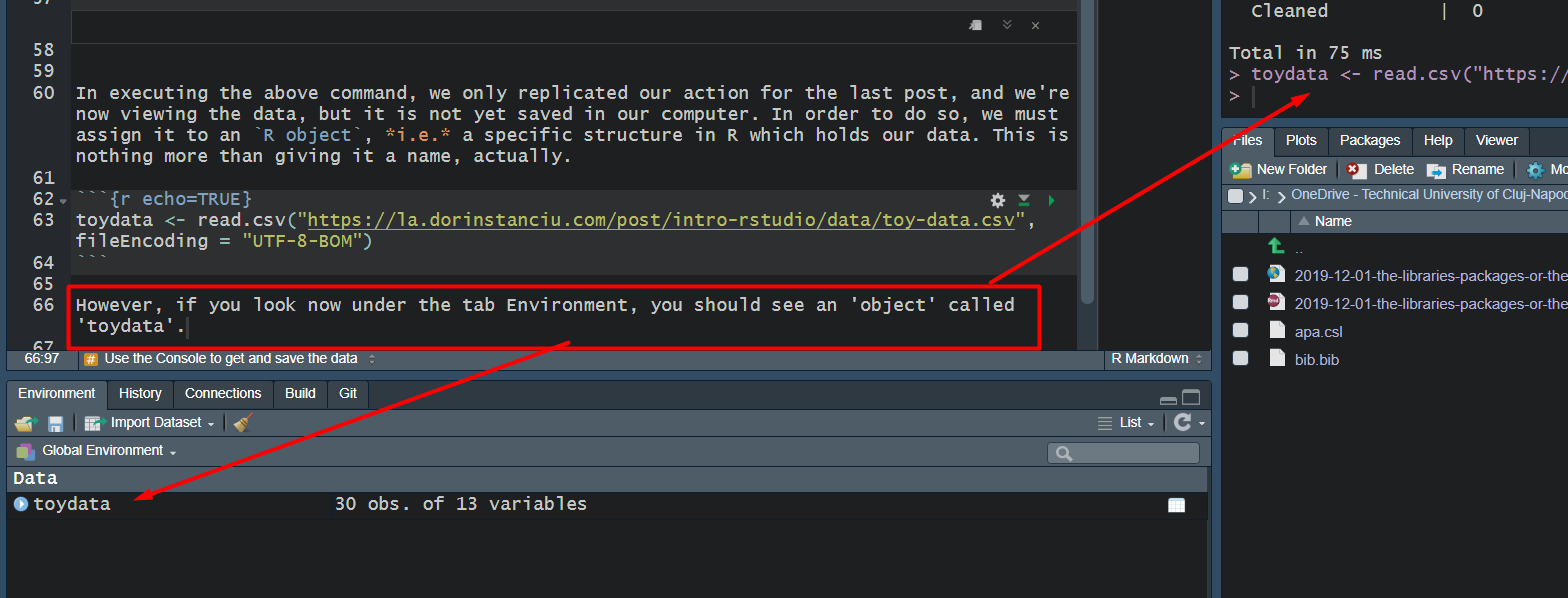
Task: Tick checkbox for the first 2019-12-01 HTML file
Action: point(1240,274)
